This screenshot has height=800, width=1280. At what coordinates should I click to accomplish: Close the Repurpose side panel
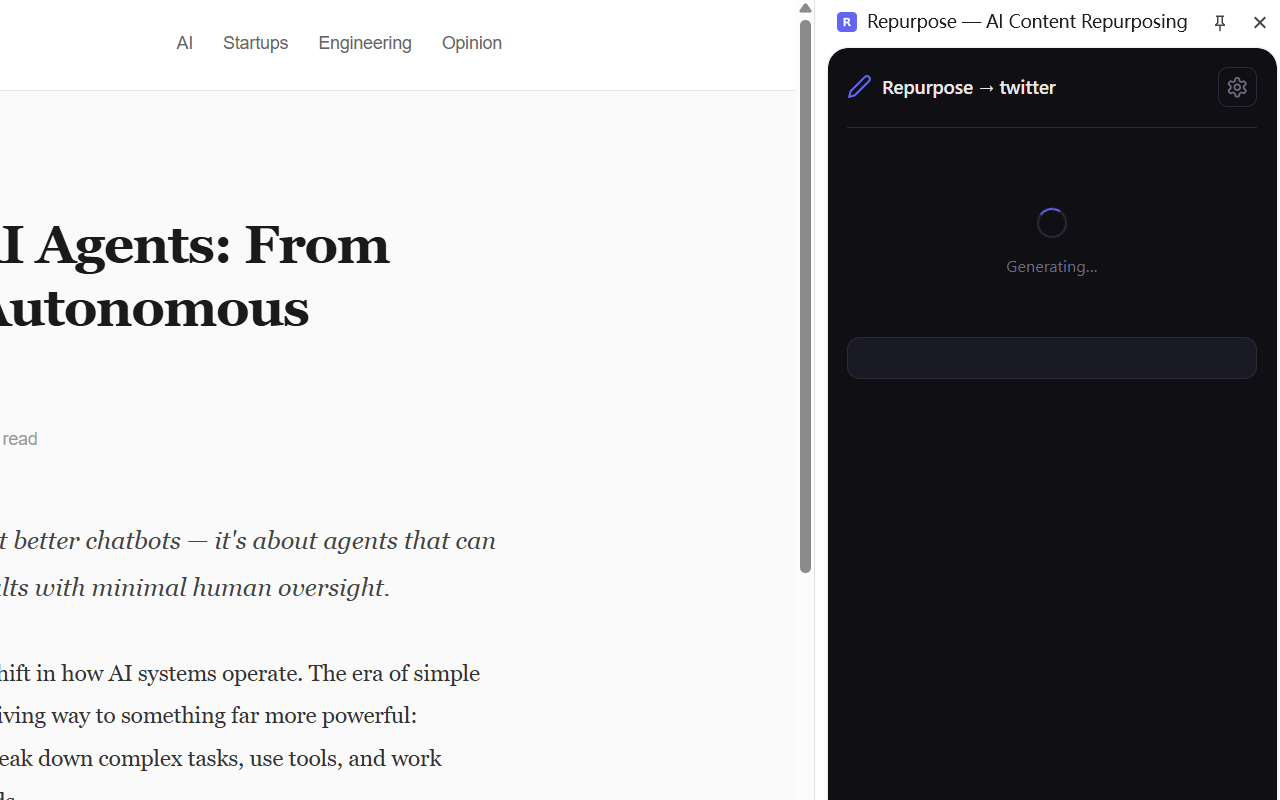pos(1259,22)
